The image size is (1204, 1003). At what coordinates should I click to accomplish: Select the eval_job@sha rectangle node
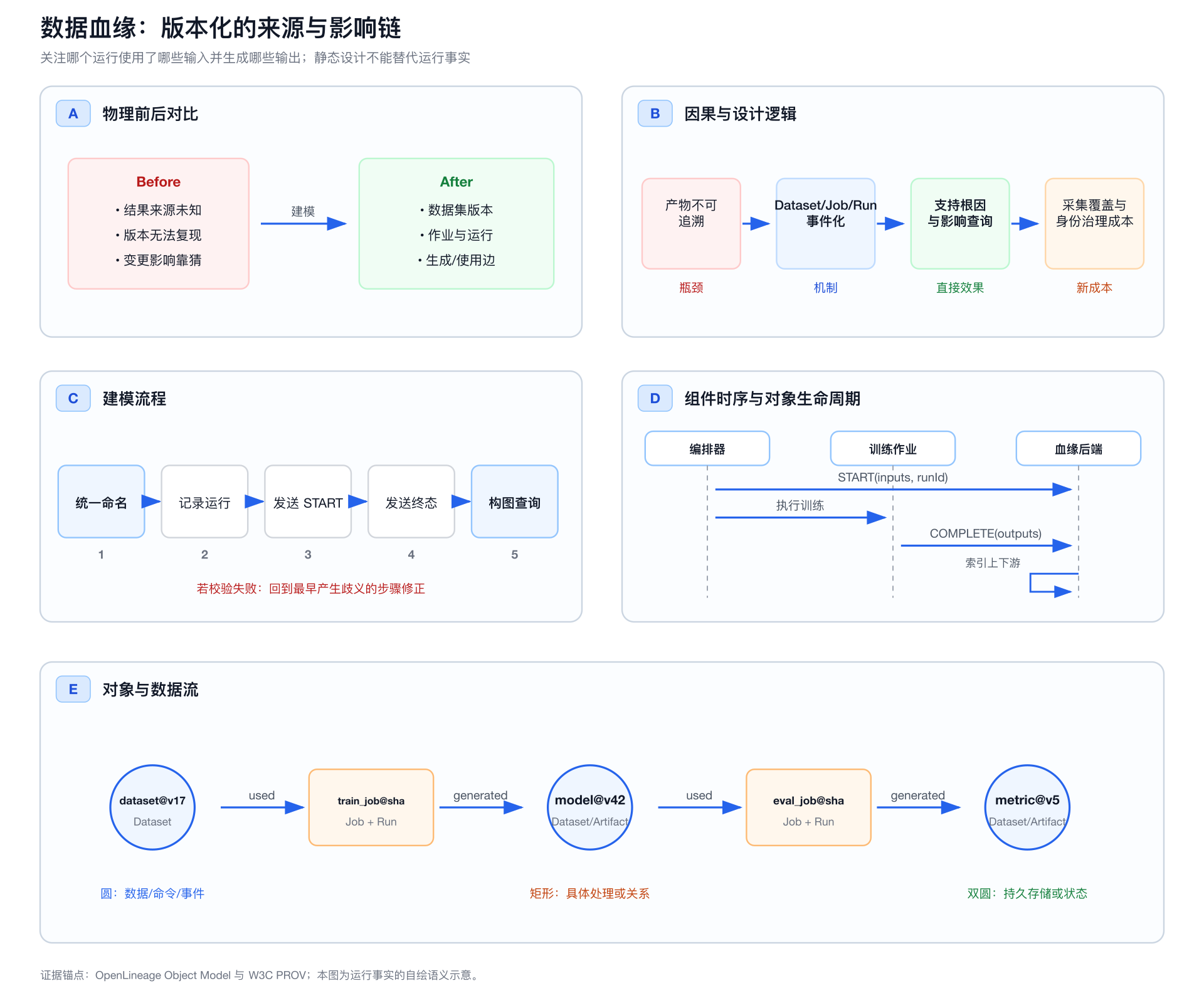(809, 807)
